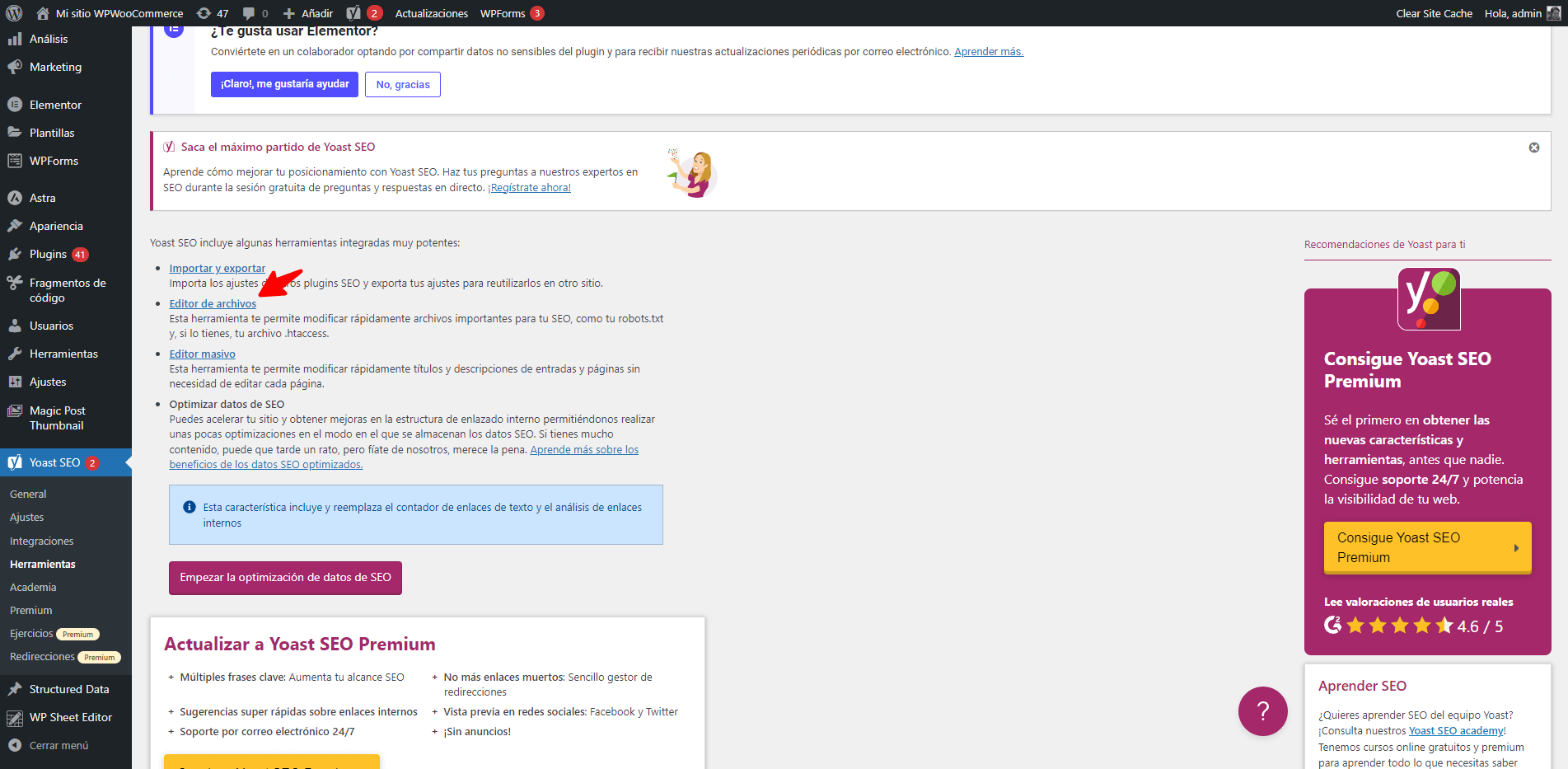Open Aprender más Elementor link

[989, 51]
